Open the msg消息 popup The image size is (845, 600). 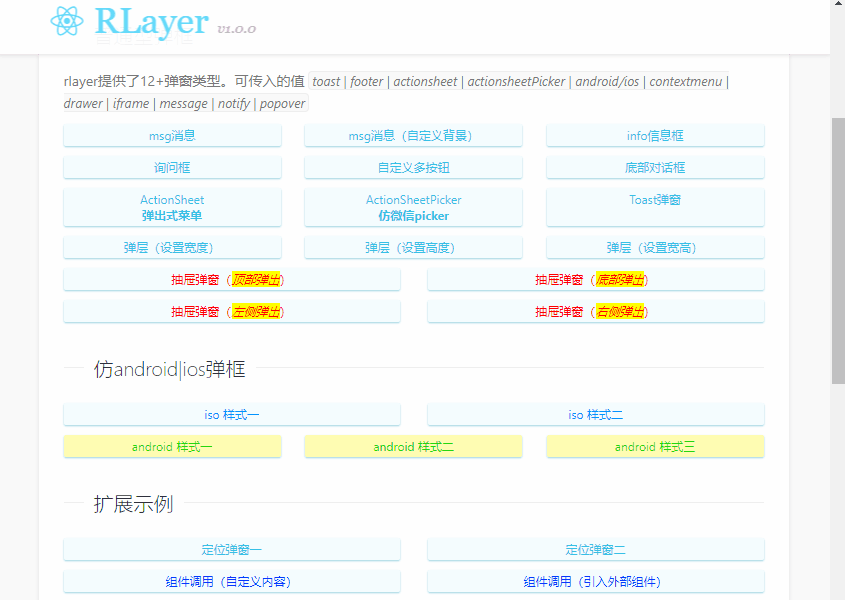click(x=172, y=136)
